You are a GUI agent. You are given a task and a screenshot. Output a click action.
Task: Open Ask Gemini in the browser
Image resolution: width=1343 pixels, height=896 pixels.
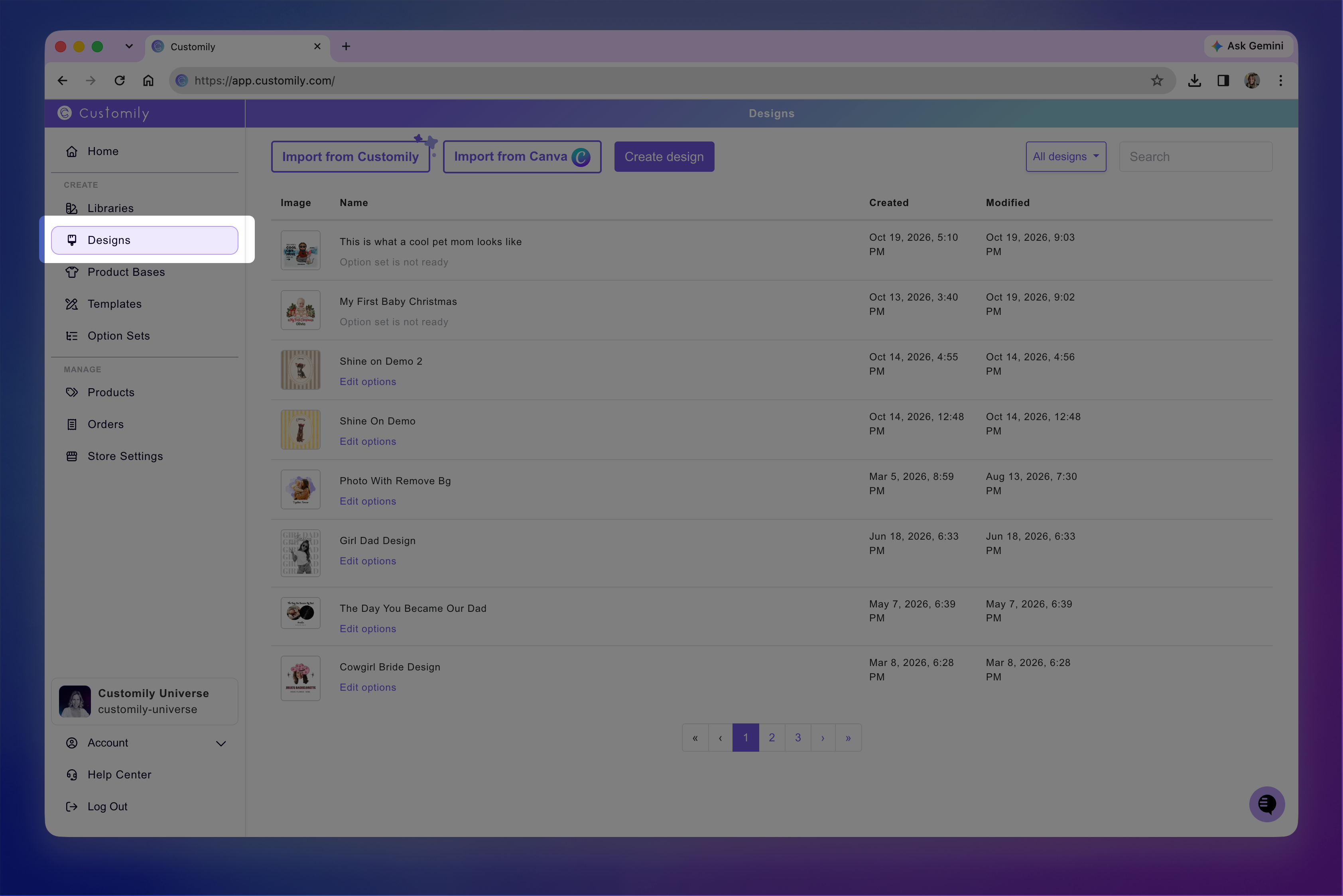click(x=1248, y=46)
